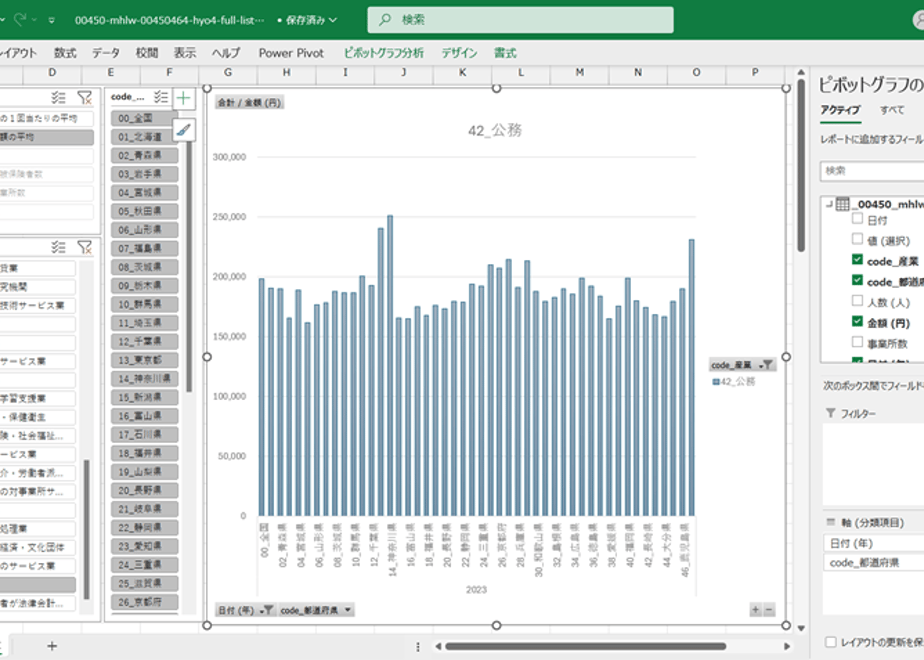Clear filter in slicer containing 技術サービス業
The image size is (924, 660).
click(85, 247)
